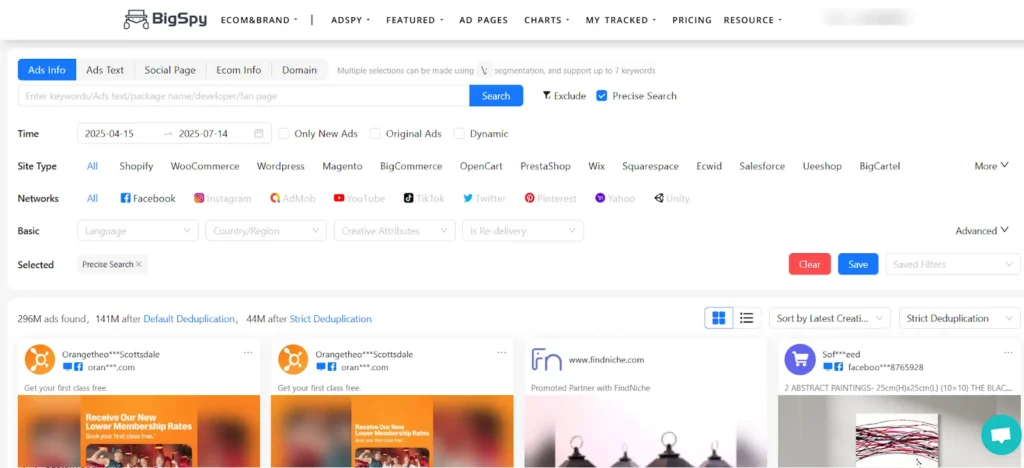
Task: Open the ADSPY menu
Action: (x=351, y=20)
